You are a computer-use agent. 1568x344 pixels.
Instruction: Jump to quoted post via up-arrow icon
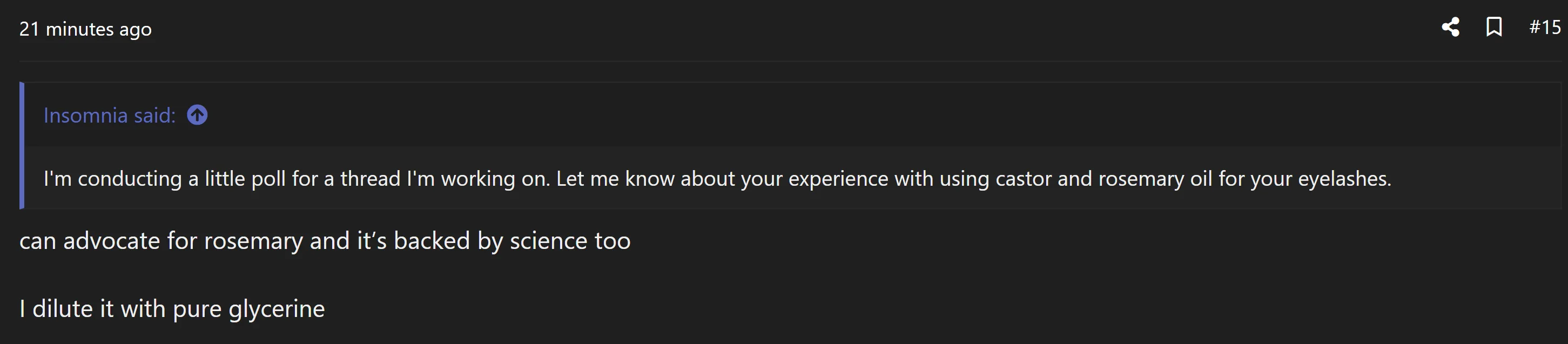click(x=197, y=115)
